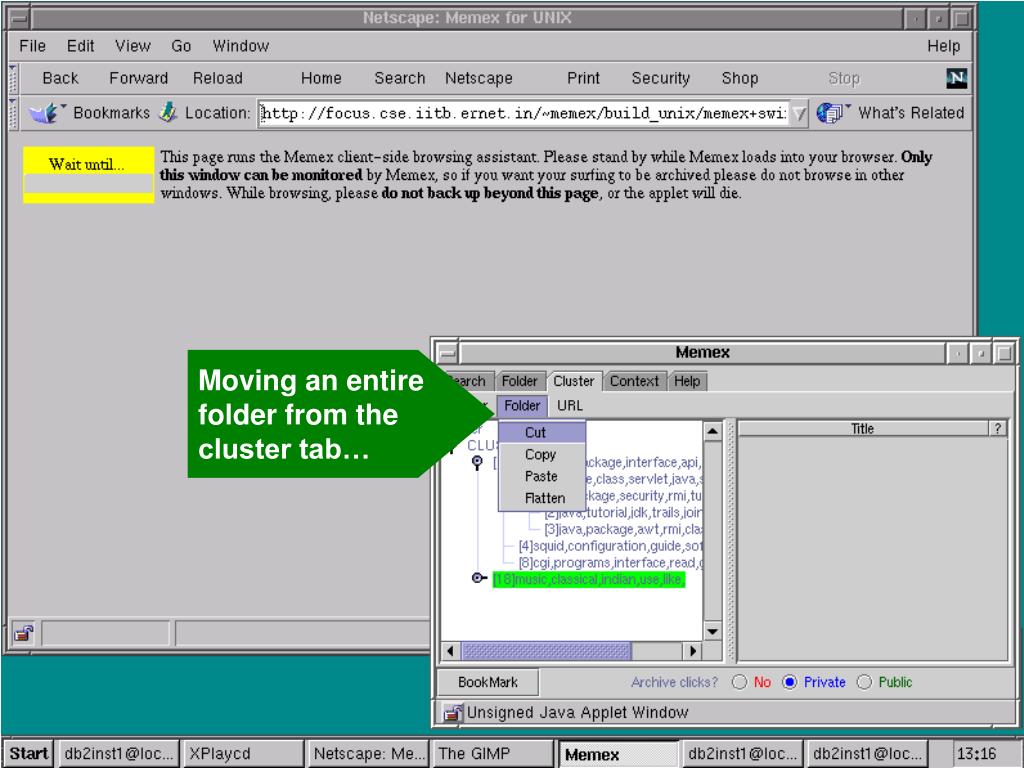Click the Title column header

(x=863, y=428)
